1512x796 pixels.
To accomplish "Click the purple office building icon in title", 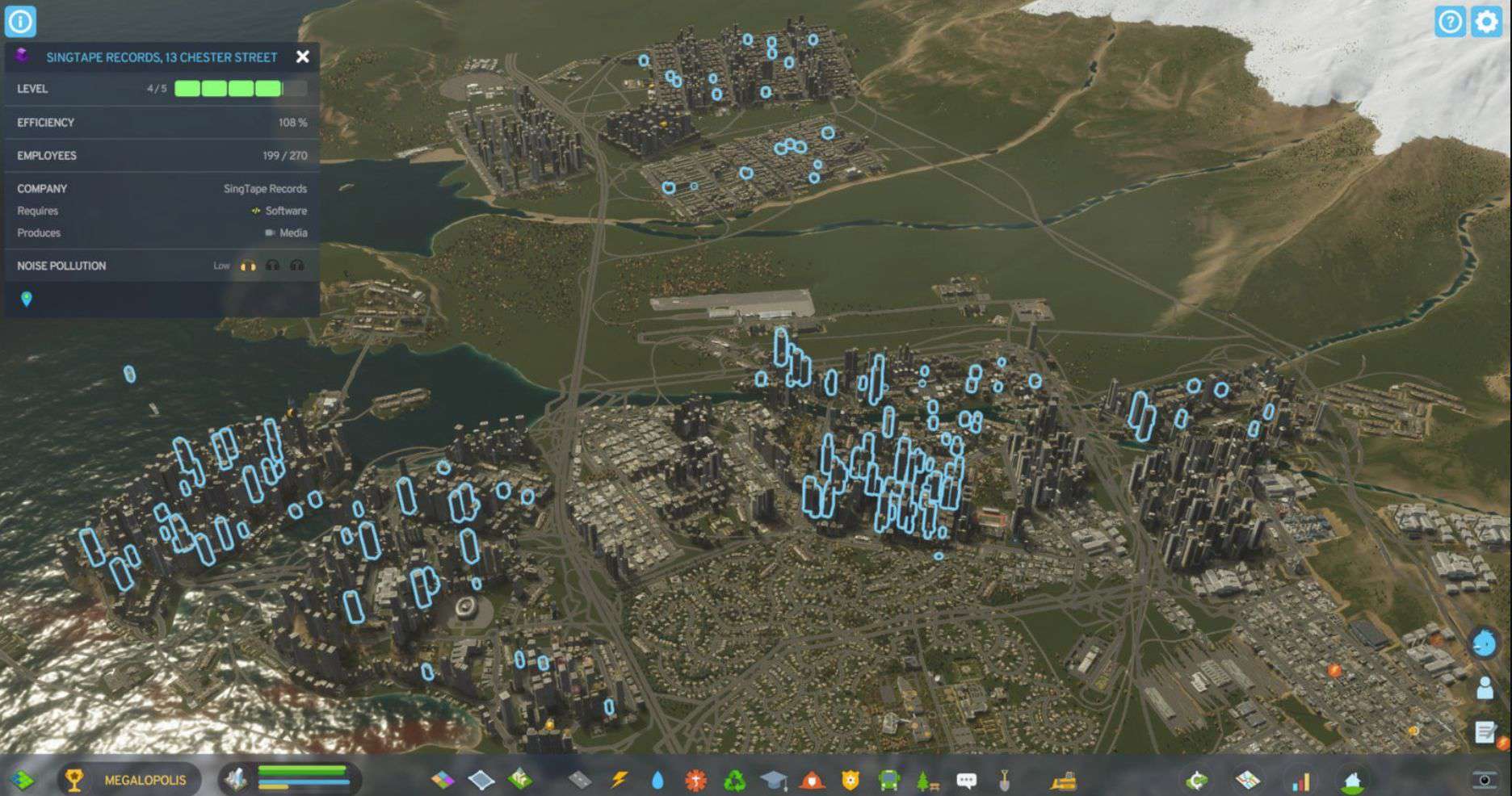I will (23, 56).
